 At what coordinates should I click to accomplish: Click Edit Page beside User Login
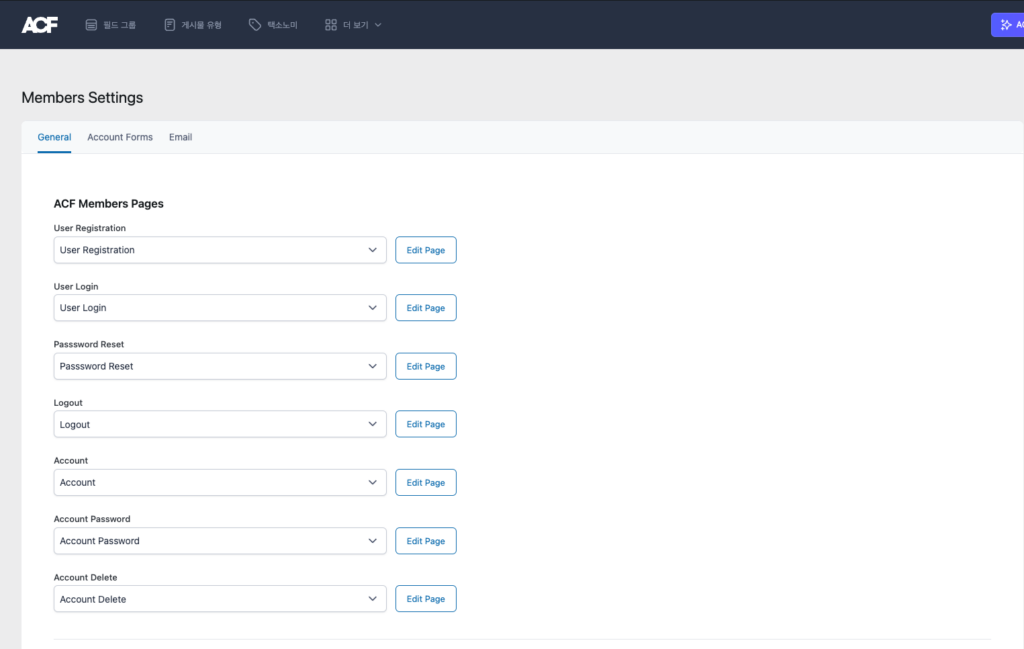click(426, 308)
